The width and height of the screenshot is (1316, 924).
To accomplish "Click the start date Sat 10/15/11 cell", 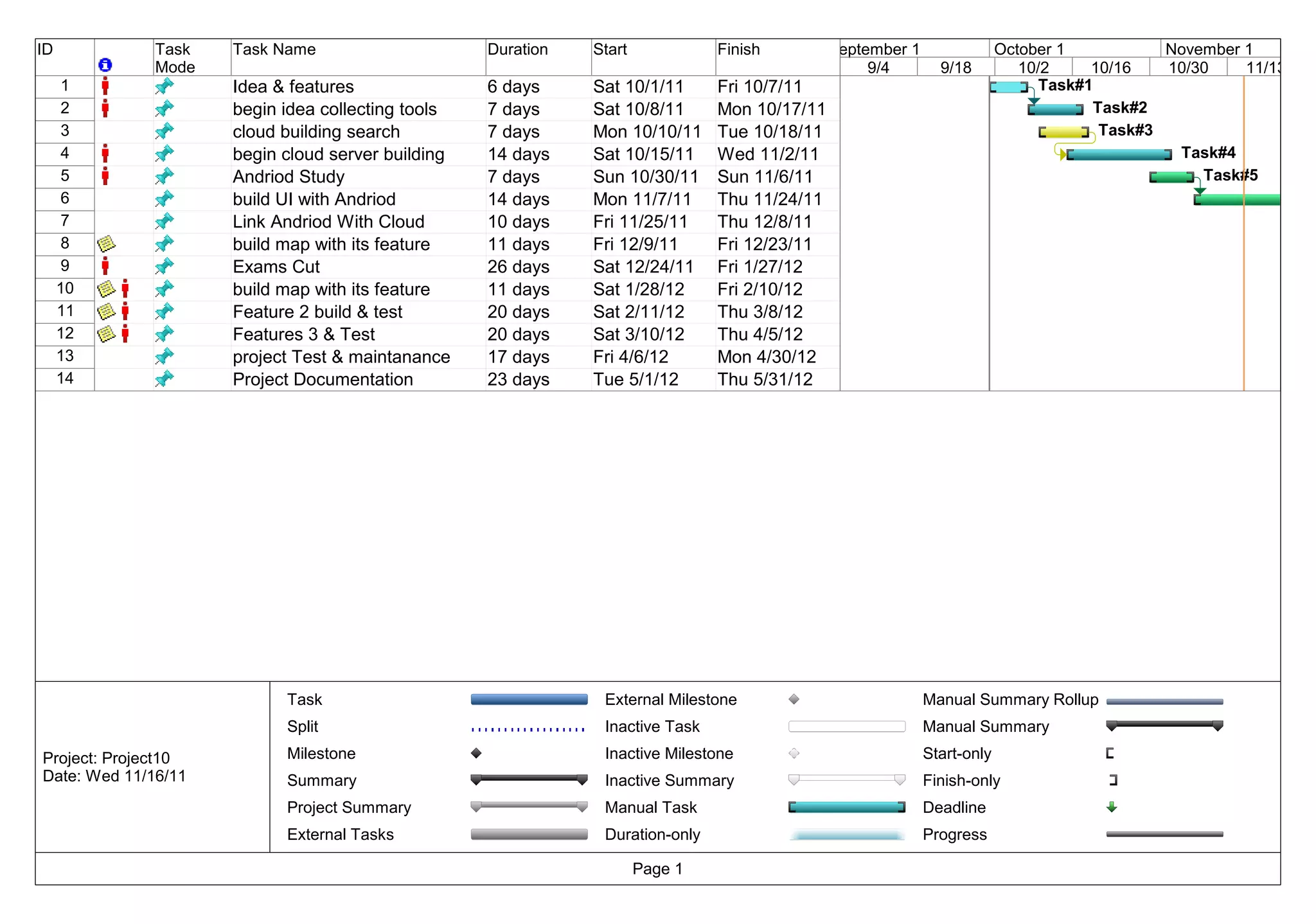I will (643, 154).
